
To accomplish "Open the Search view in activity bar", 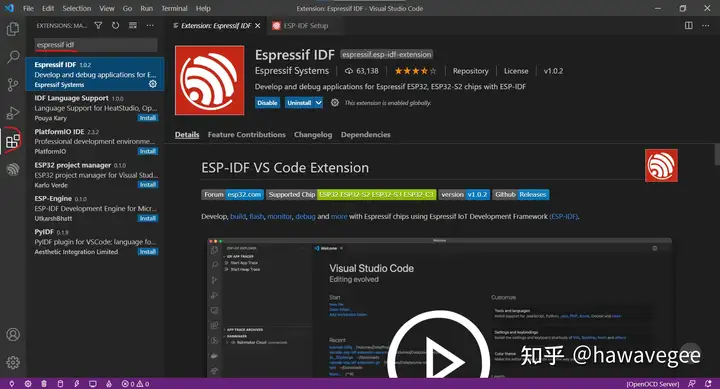I will [x=13, y=57].
